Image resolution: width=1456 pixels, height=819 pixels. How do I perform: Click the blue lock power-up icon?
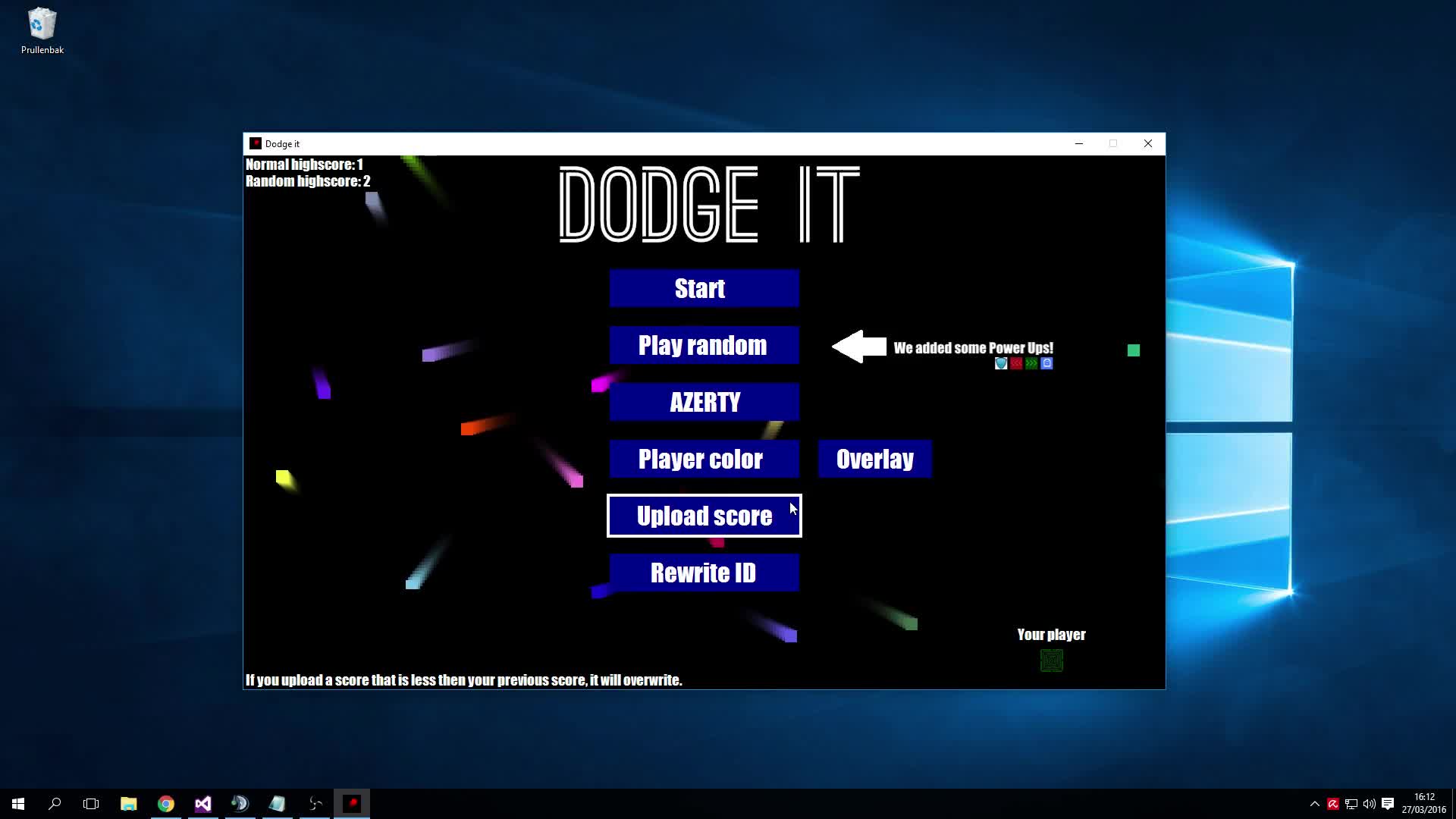tap(1046, 363)
